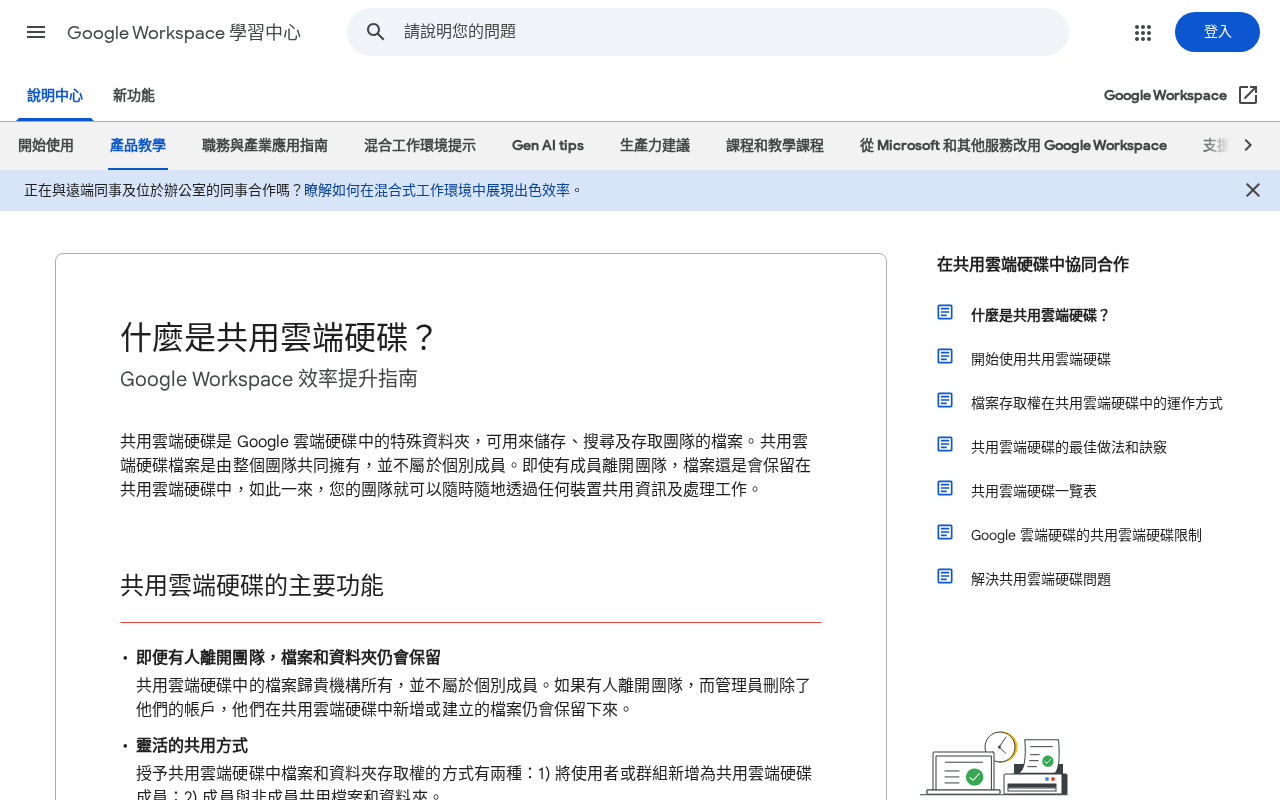1280x800 pixels.
Task: Open sidebar article 開始使用共用雲端硬碟
Action: click(x=1040, y=359)
